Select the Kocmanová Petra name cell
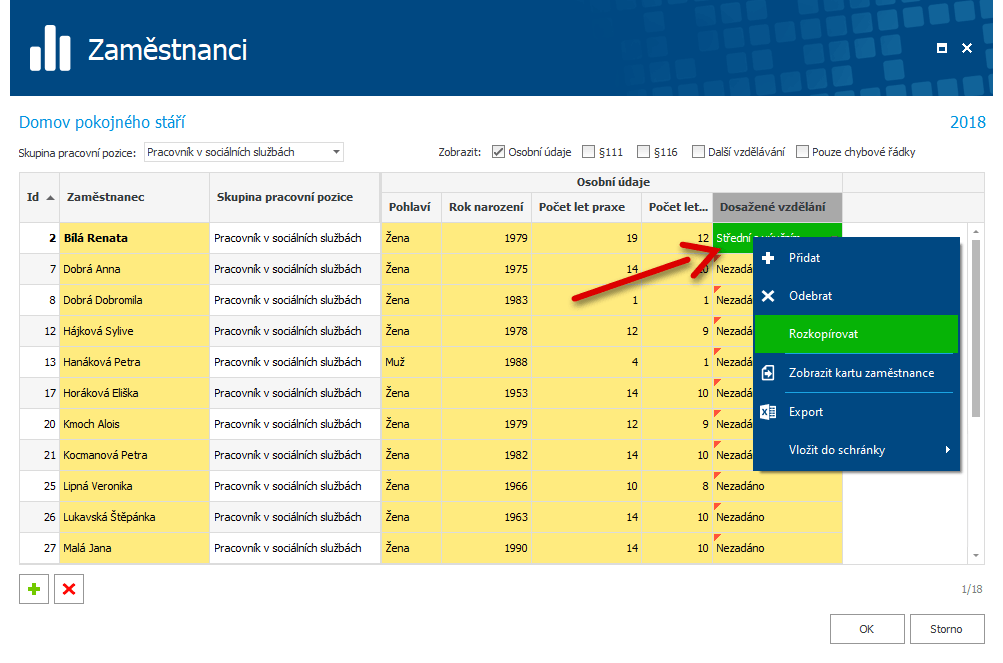The image size is (1003, 663). [x=134, y=455]
